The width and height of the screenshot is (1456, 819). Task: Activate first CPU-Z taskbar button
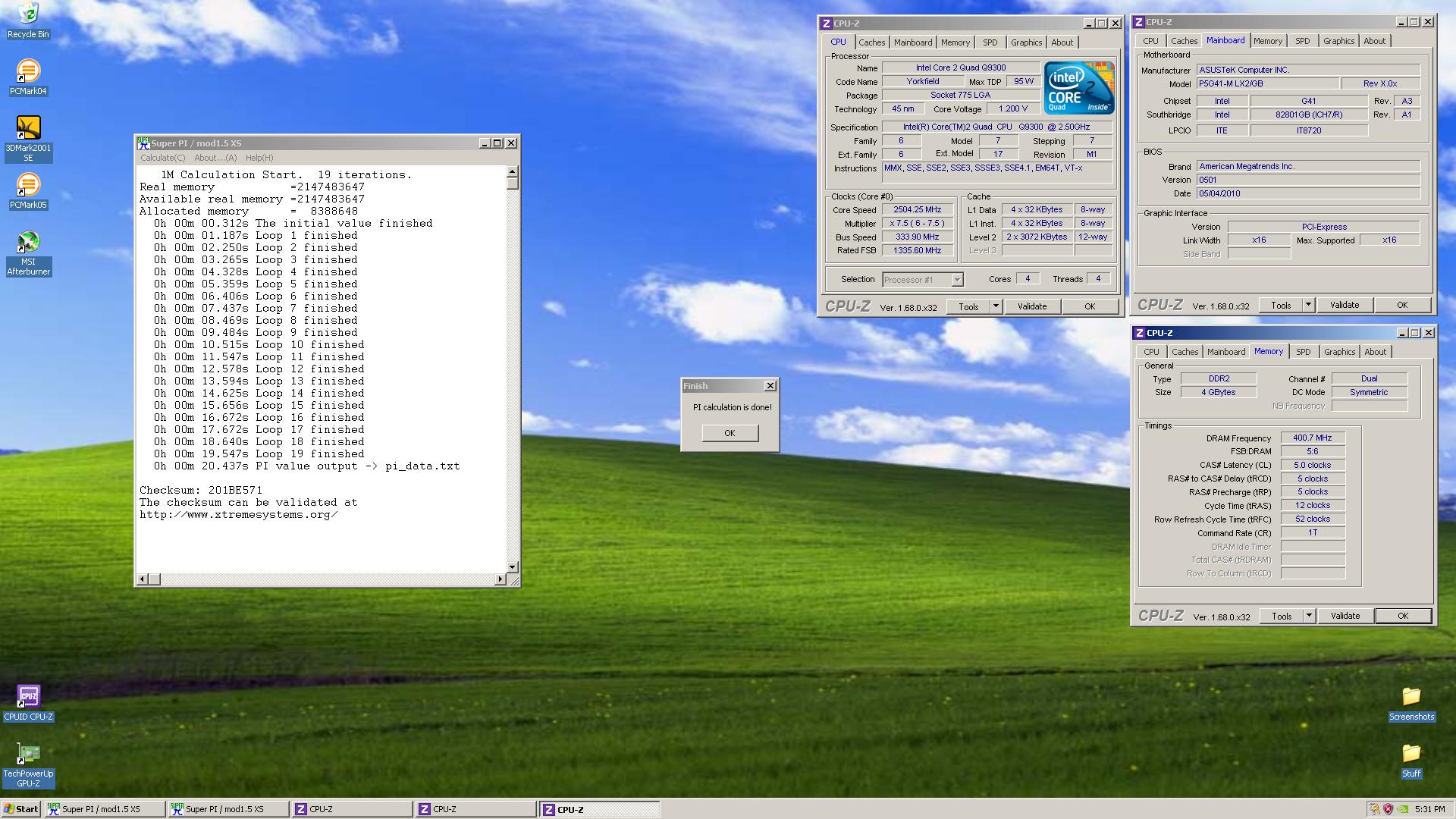(x=352, y=809)
